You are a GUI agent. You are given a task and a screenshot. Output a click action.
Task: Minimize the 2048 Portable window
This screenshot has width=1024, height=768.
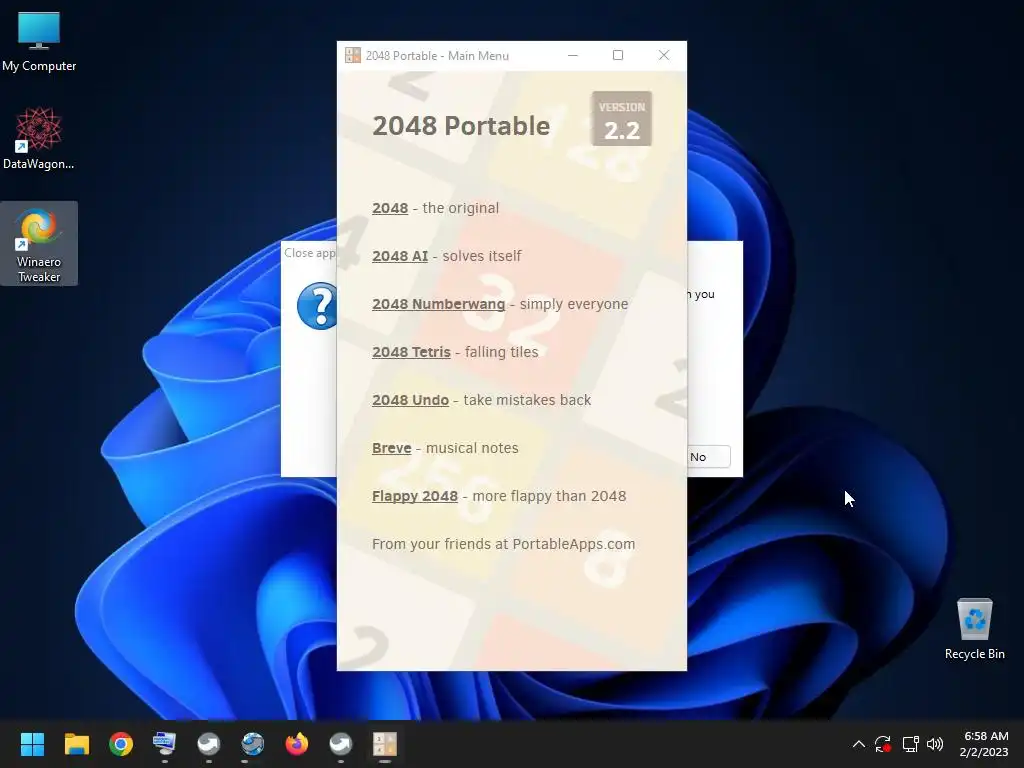(573, 56)
